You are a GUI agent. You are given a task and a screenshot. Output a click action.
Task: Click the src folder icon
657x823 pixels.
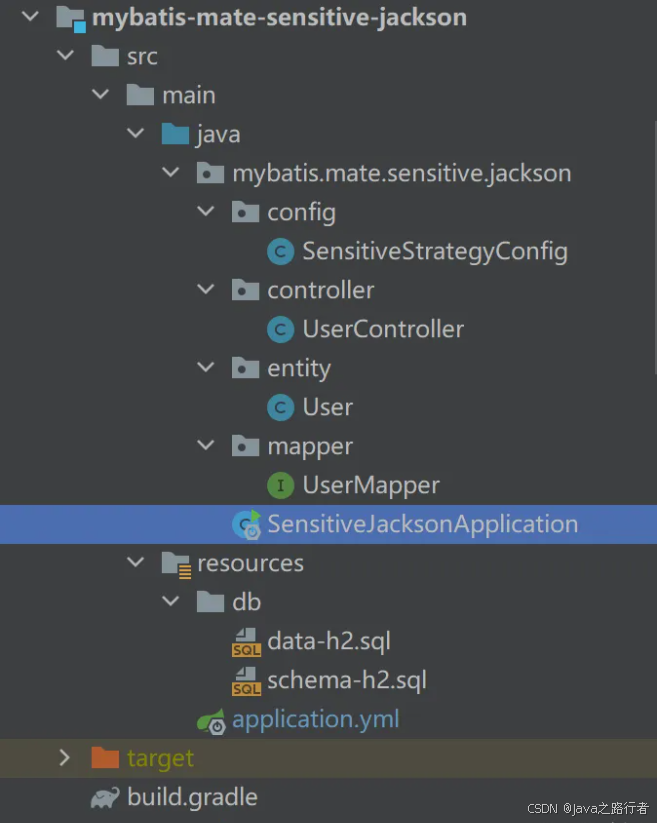click(x=105, y=56)
